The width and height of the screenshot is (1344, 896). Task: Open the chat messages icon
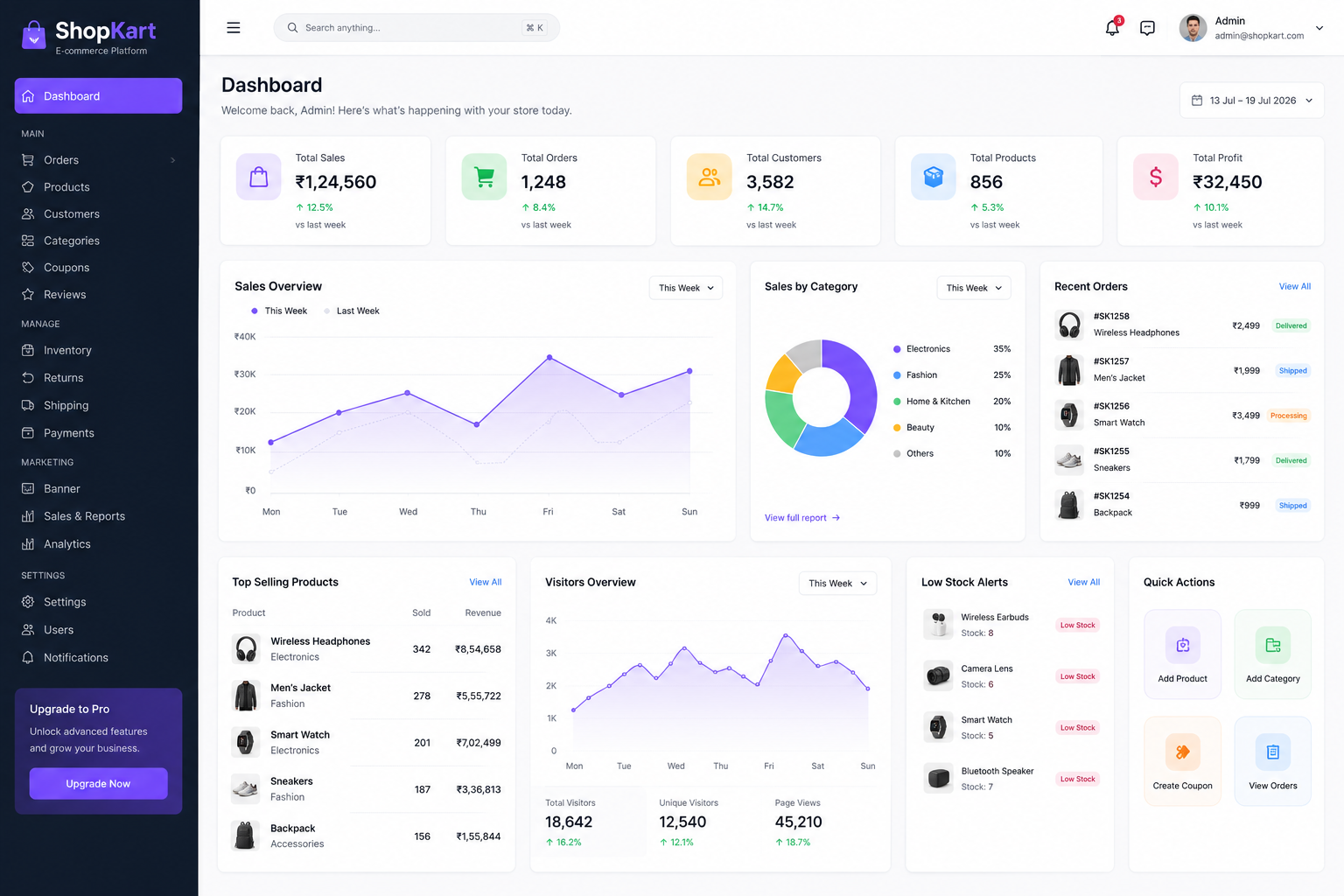(x=1147, y=28)
